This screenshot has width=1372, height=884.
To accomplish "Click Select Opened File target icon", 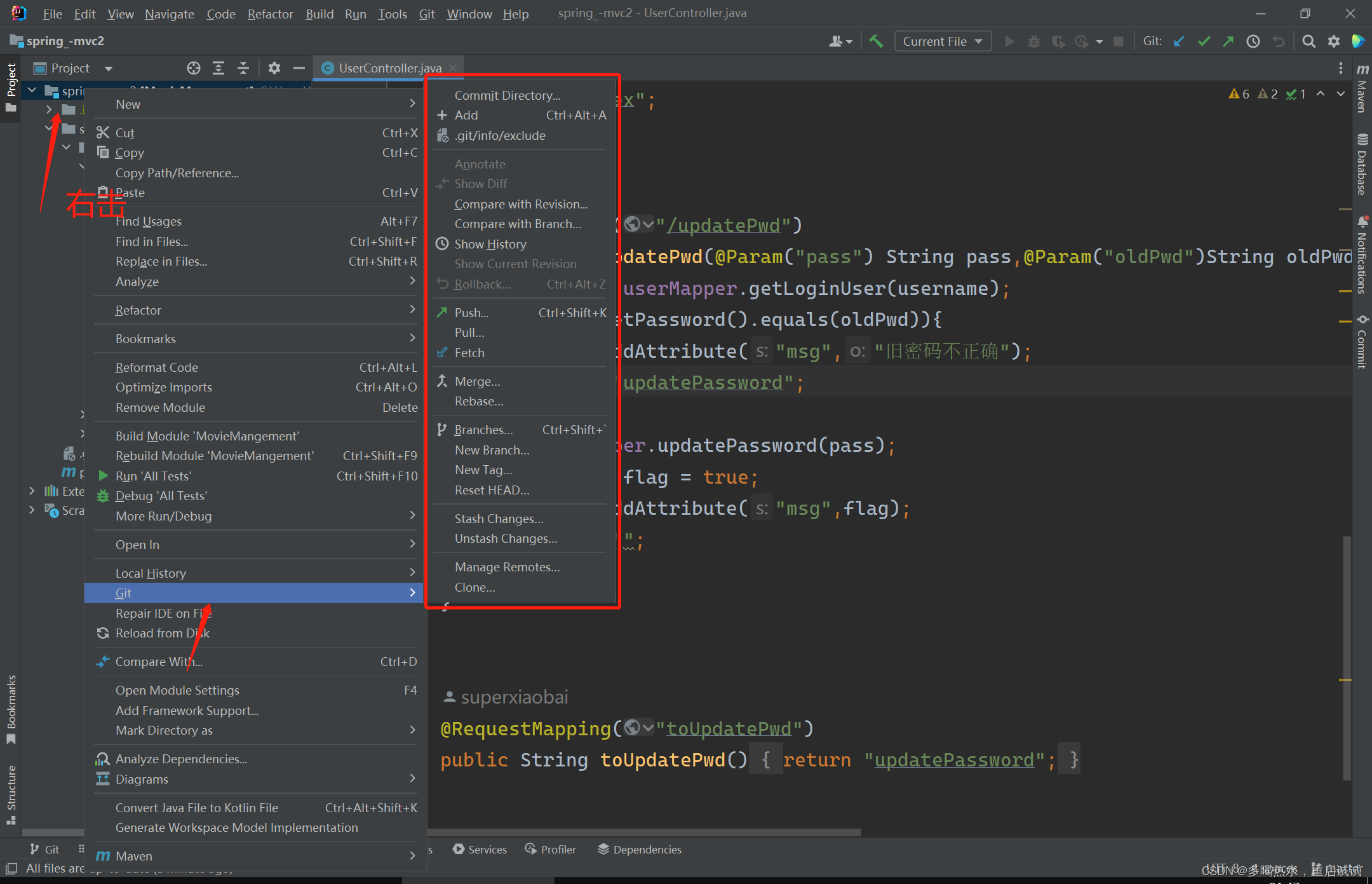I will coord(194,68).
